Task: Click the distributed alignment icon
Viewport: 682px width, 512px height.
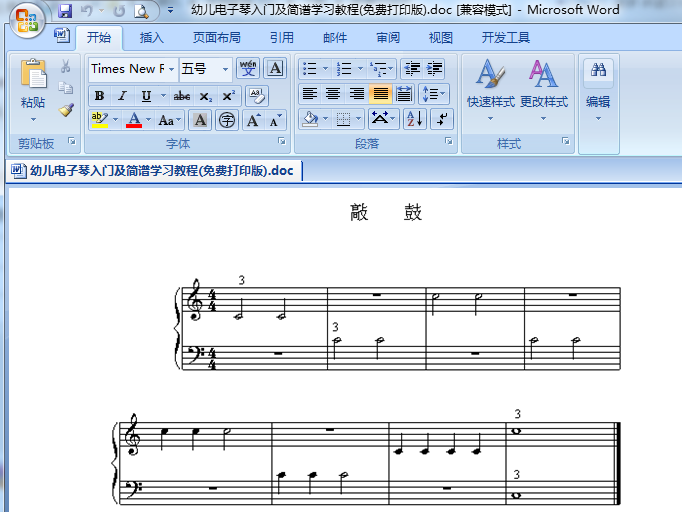Action: (x=404, y=94)
